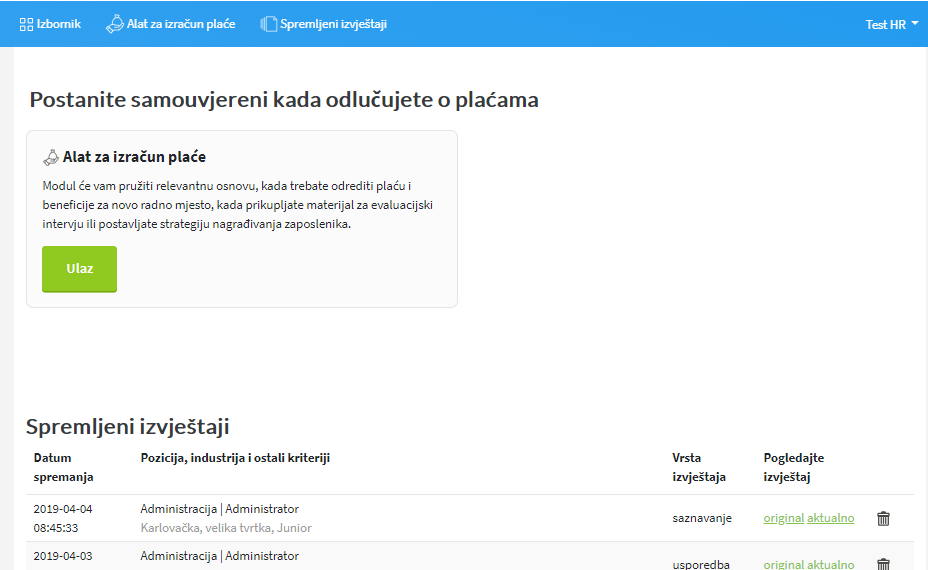Viewport: 928px width, 570px height.
Task: Open original link for usporedba report
Action: click(784, 564)
